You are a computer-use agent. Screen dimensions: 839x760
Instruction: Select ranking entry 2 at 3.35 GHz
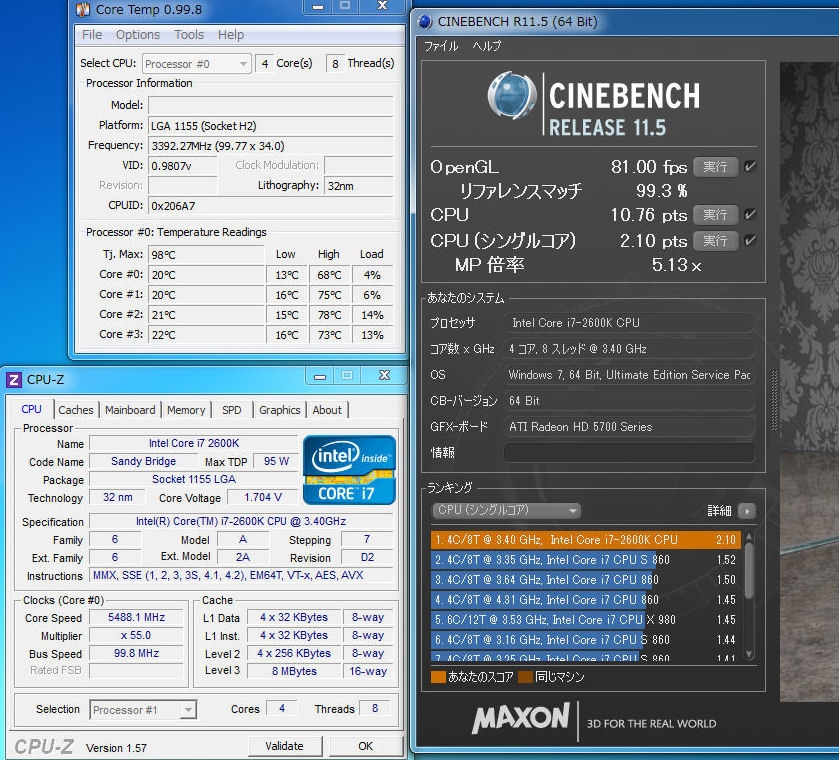586,560
